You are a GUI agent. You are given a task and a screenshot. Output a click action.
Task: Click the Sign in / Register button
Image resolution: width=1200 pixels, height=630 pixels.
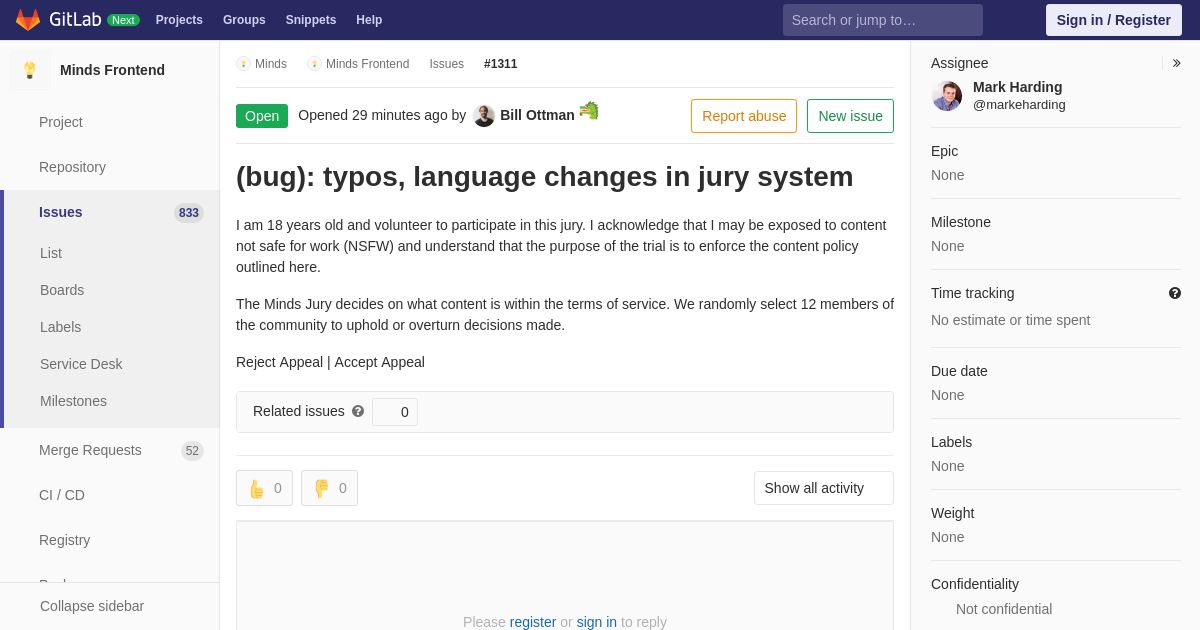(1114, 20)
